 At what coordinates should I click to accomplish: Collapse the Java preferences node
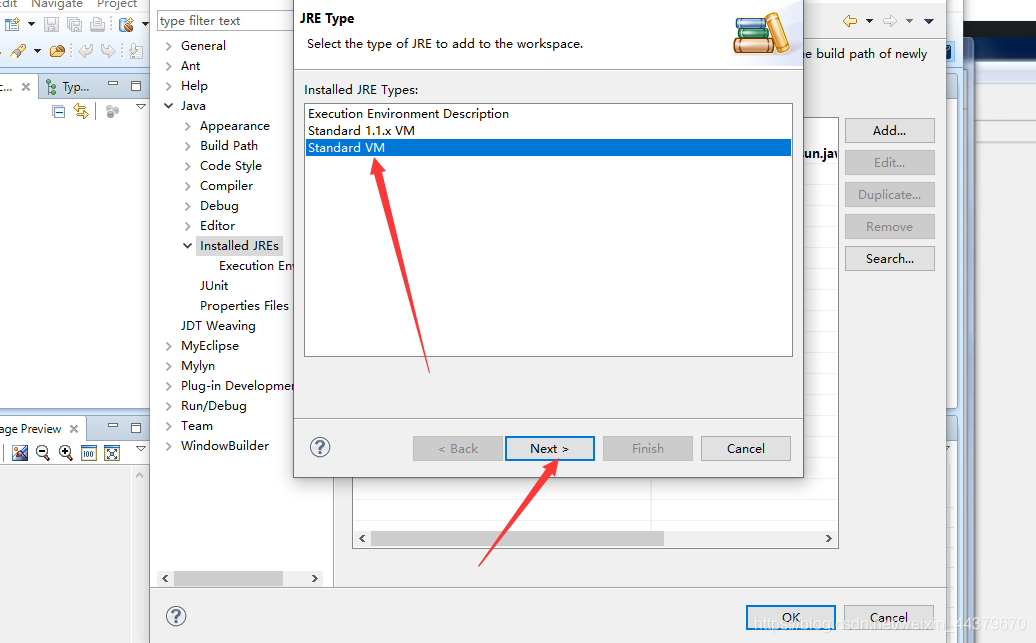point(168,106)
